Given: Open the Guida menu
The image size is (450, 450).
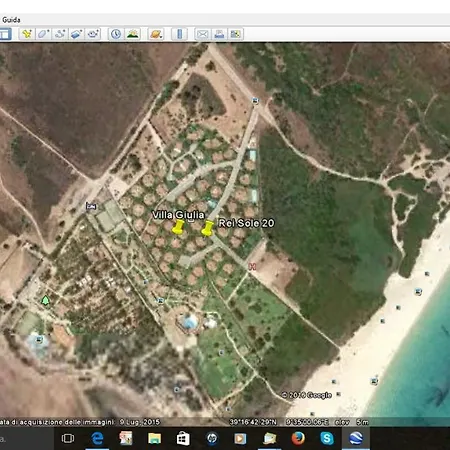Looking at the screenshot, I should pos(11,20).
